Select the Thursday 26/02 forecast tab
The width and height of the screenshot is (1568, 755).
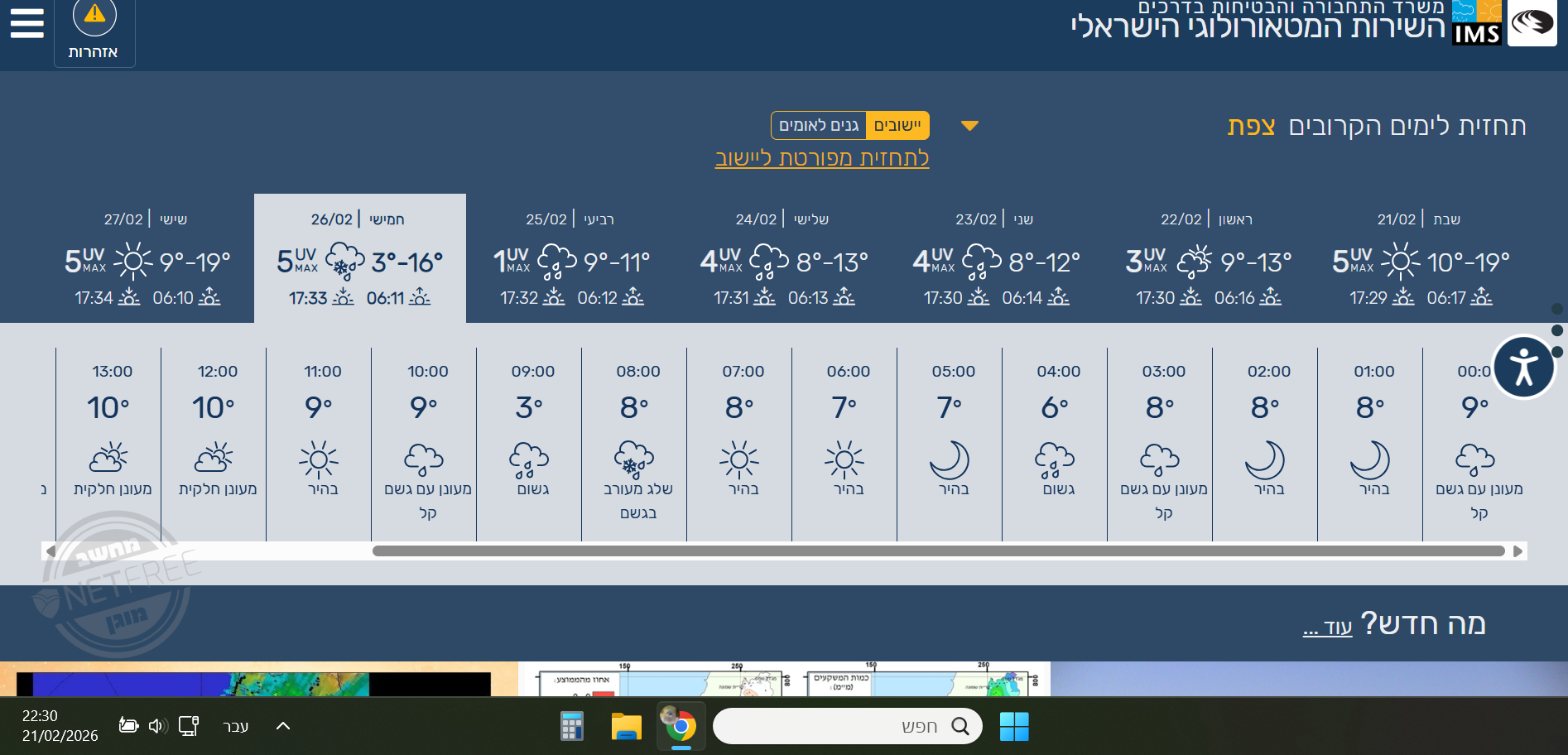(x=359, y=258)
